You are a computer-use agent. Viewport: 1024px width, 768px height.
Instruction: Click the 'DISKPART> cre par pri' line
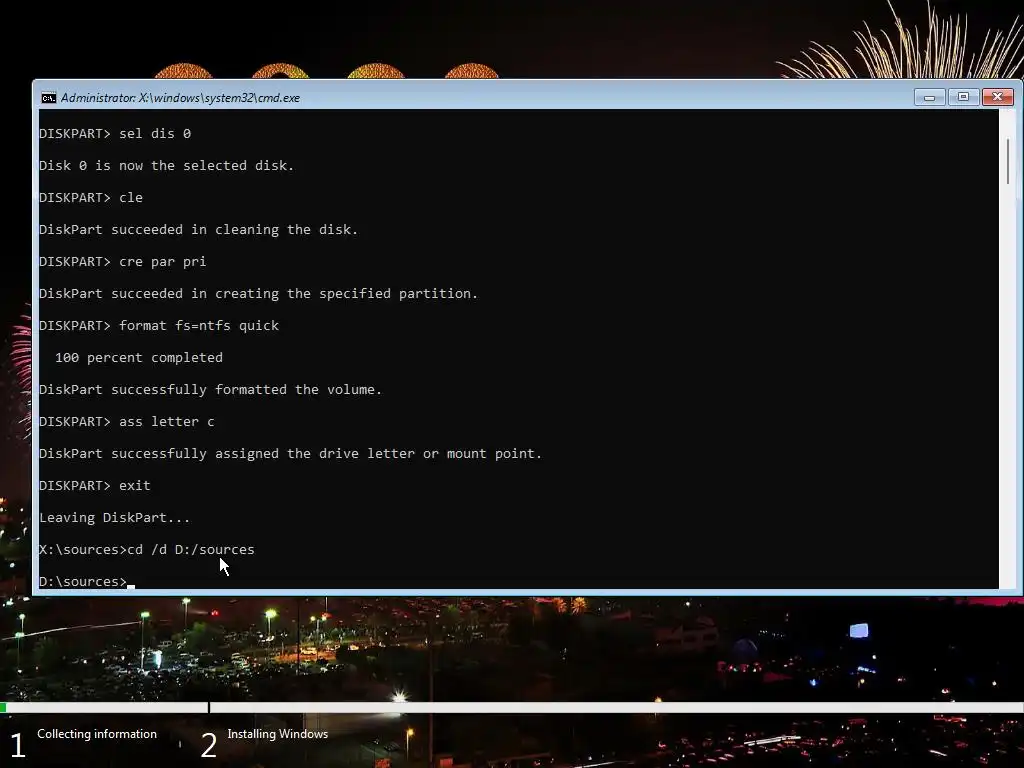123,262
